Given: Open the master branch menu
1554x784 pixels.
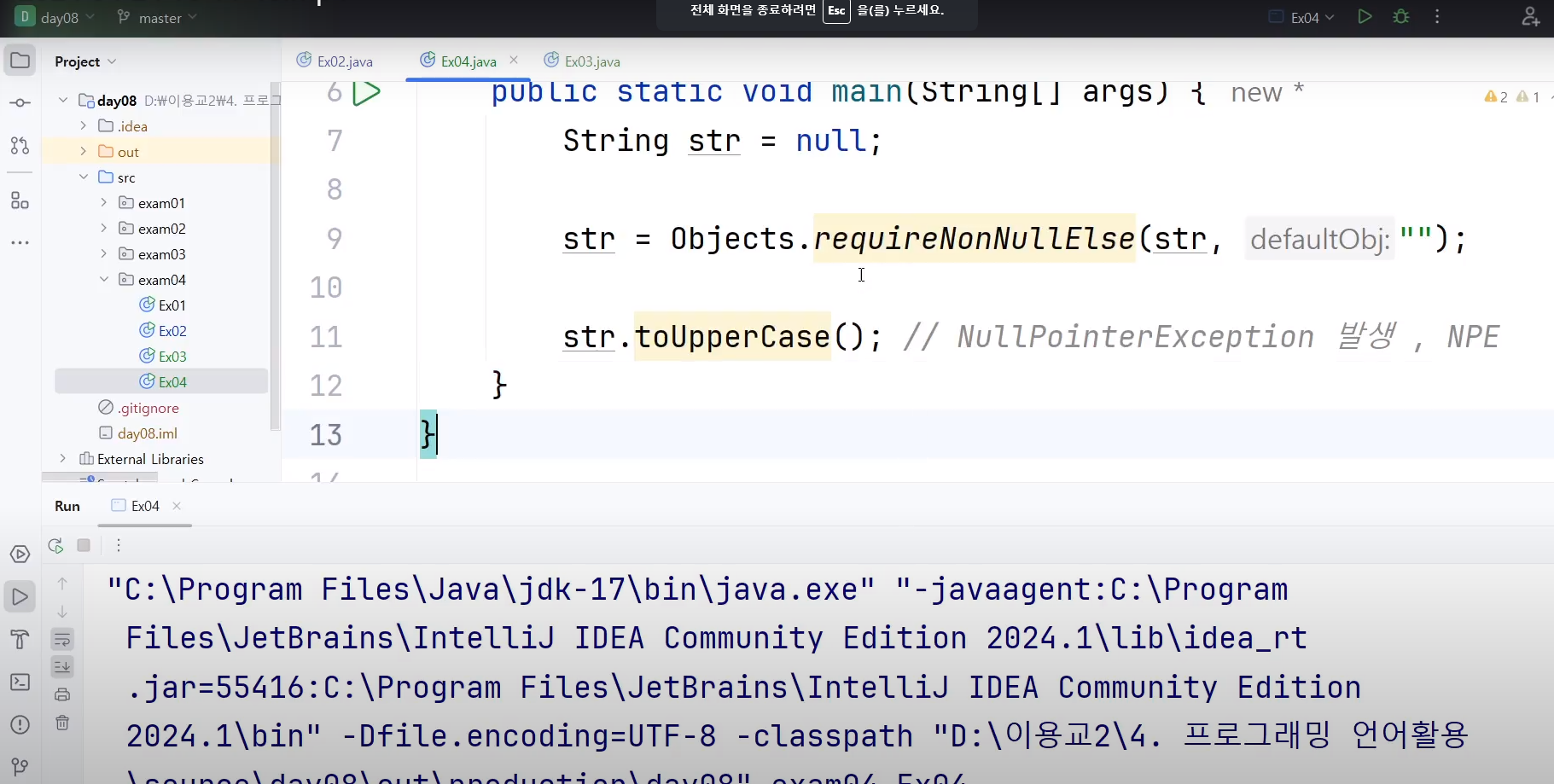Looking at the screenshot, I should click(x=156, y=17).
